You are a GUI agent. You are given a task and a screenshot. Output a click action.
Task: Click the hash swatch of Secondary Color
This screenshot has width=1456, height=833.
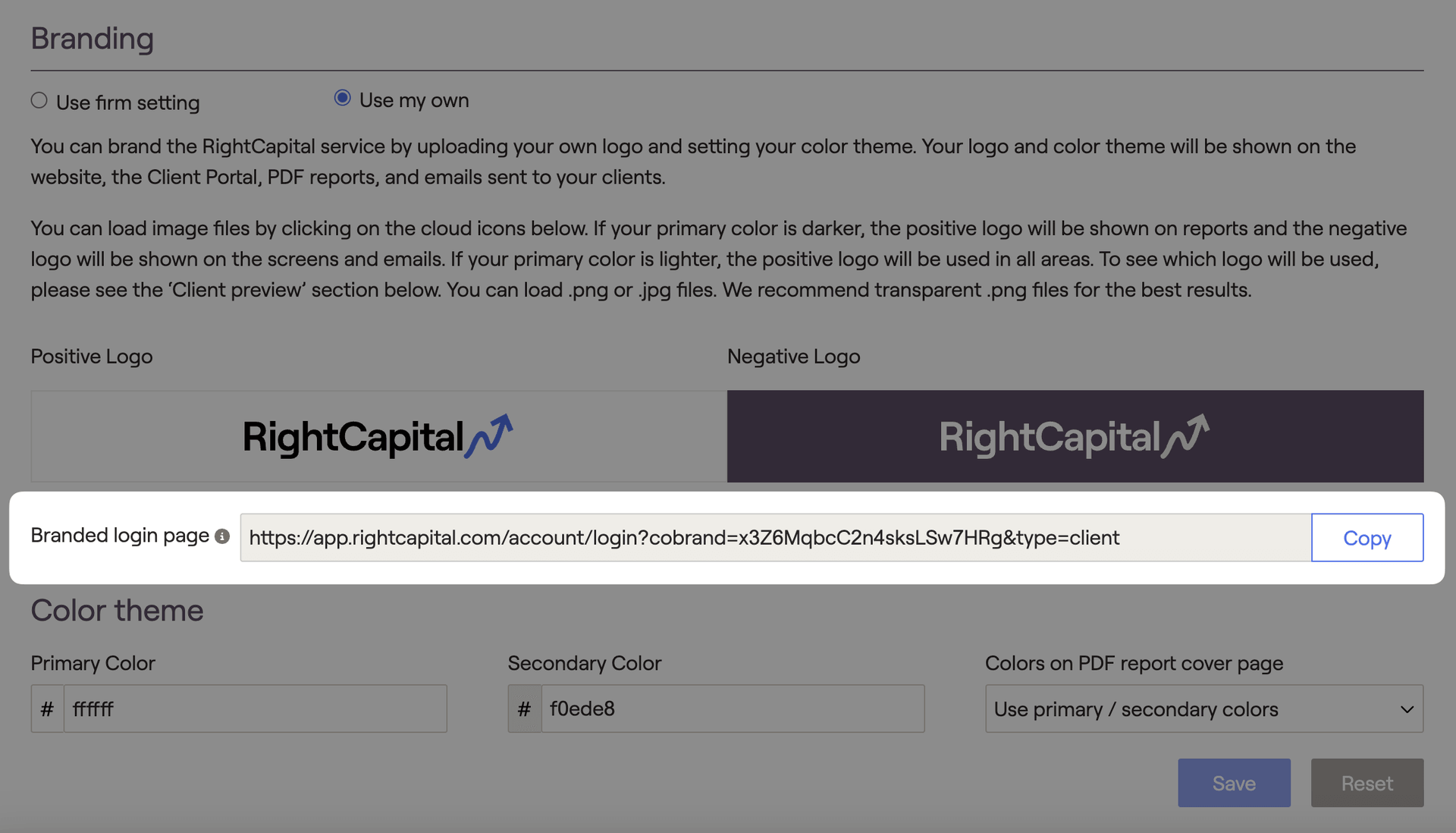[525, 709]
